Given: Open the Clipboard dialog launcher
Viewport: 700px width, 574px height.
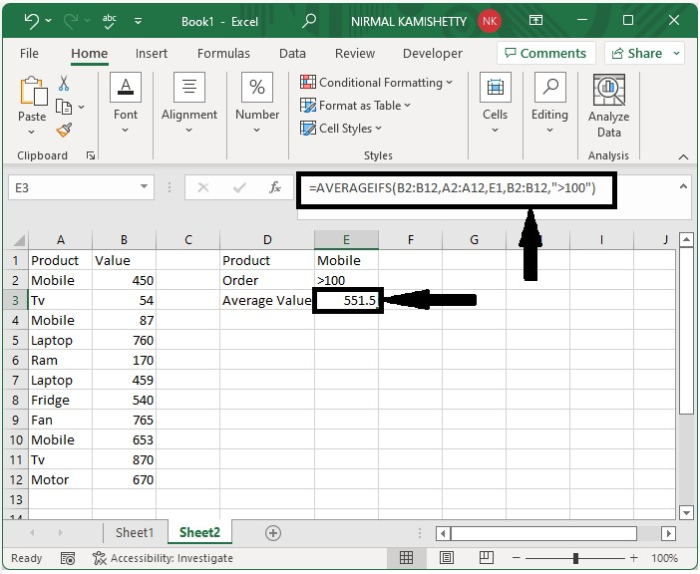Looking at the screenshot, I should click(x=91, y=155).
